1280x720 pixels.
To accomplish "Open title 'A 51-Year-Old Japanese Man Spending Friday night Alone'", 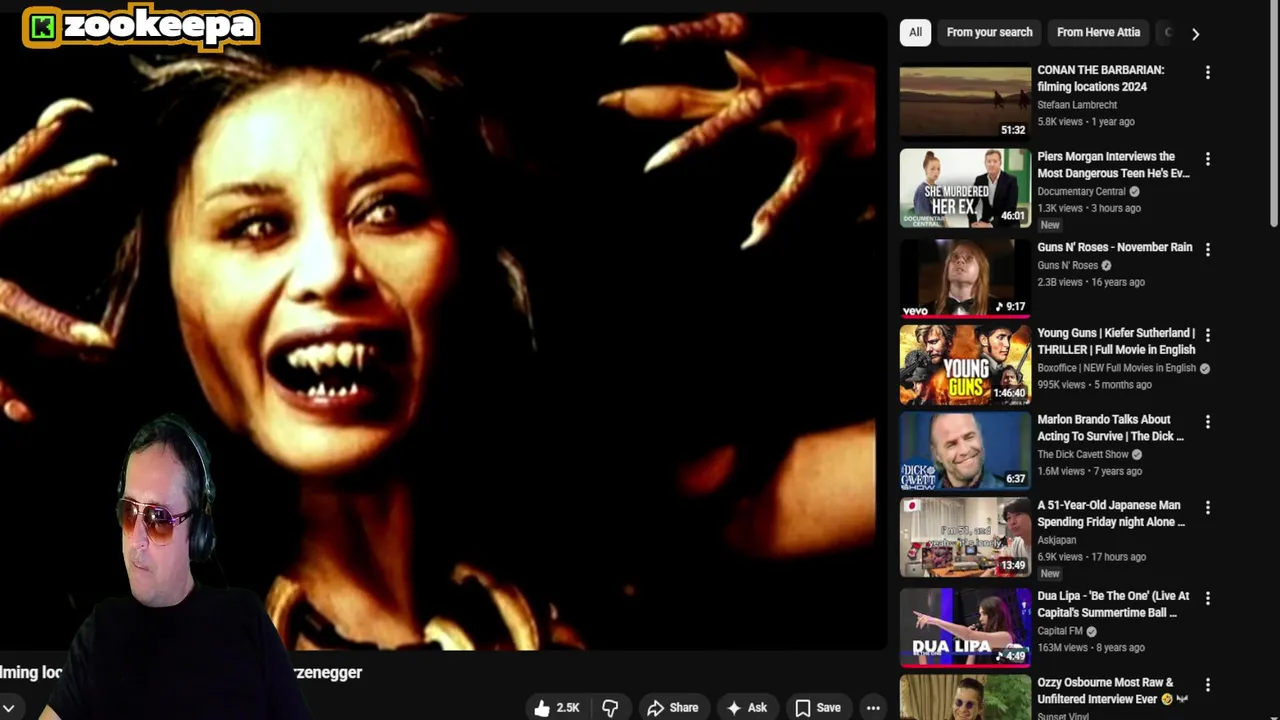I will (x=1111, y=514).
